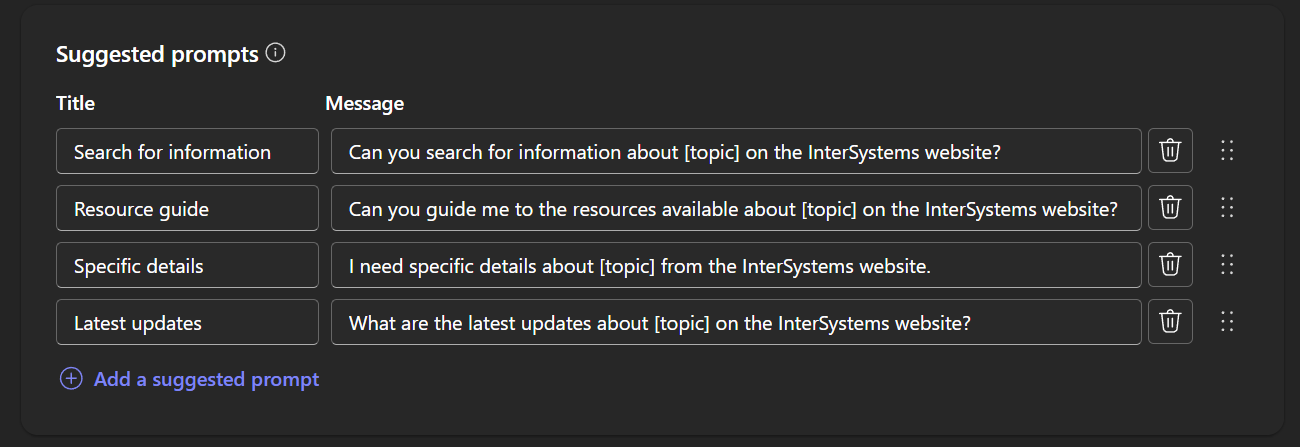Image resolution: width=1300 pixels, height=447 pixels.
Task: Click drag handle for Specific details row
Action: click(x=1228, y=265)
